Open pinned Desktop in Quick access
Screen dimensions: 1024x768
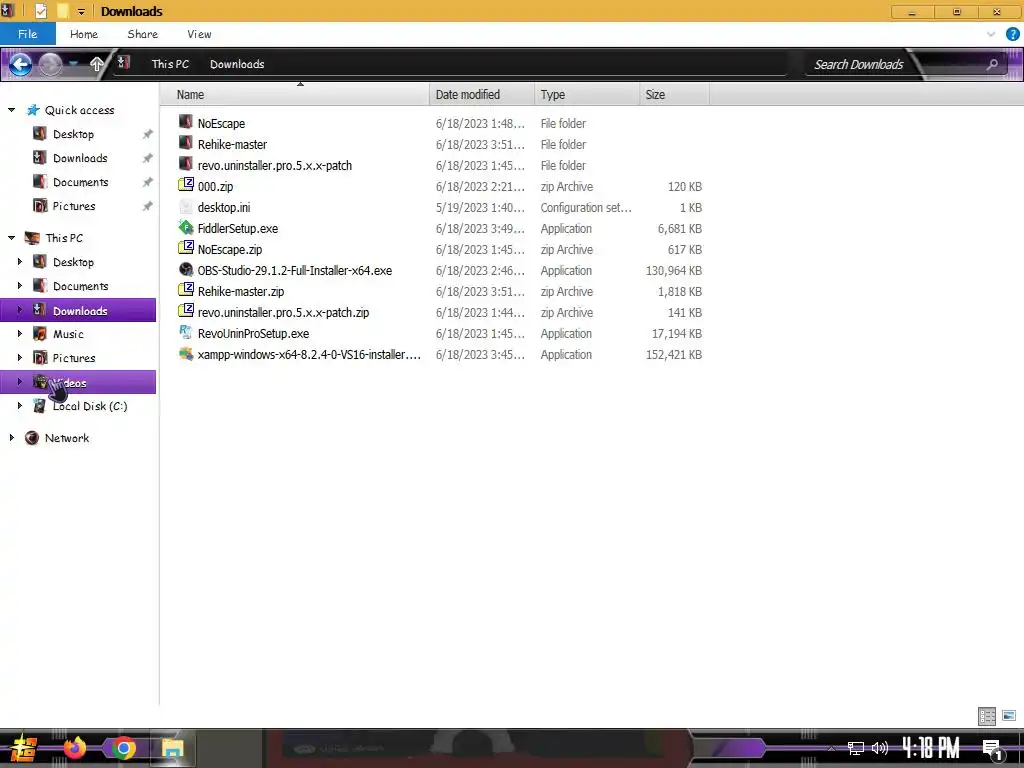(x=73, y=134)
